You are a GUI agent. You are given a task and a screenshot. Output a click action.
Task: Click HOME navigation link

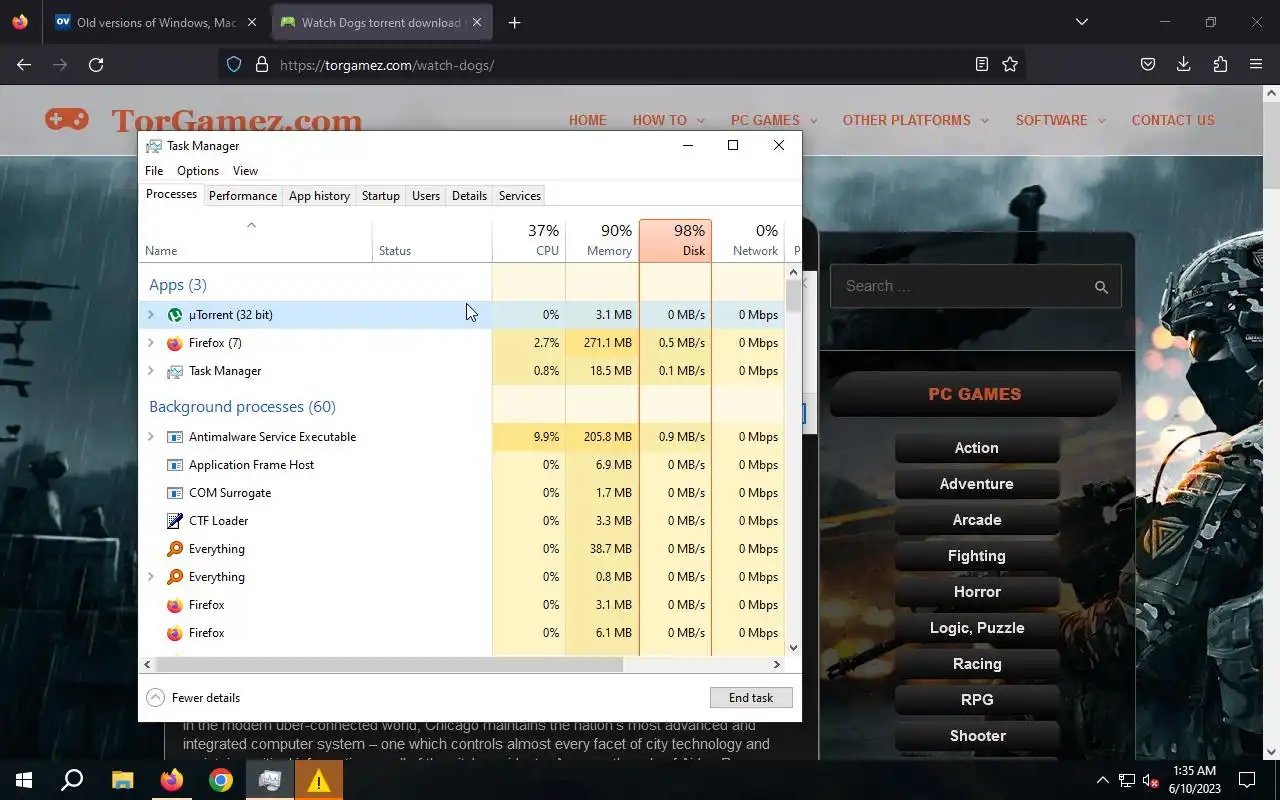(x=588, y=120)
